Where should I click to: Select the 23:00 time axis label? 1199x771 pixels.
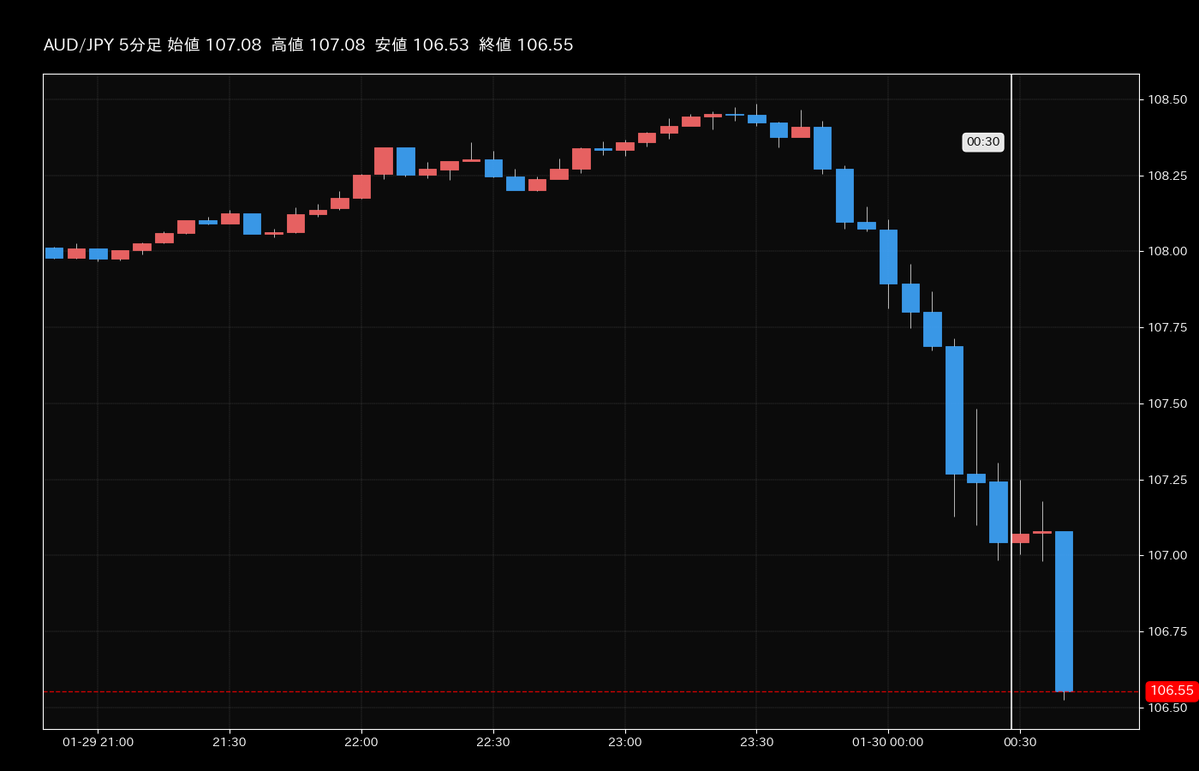tap(627, 743)
